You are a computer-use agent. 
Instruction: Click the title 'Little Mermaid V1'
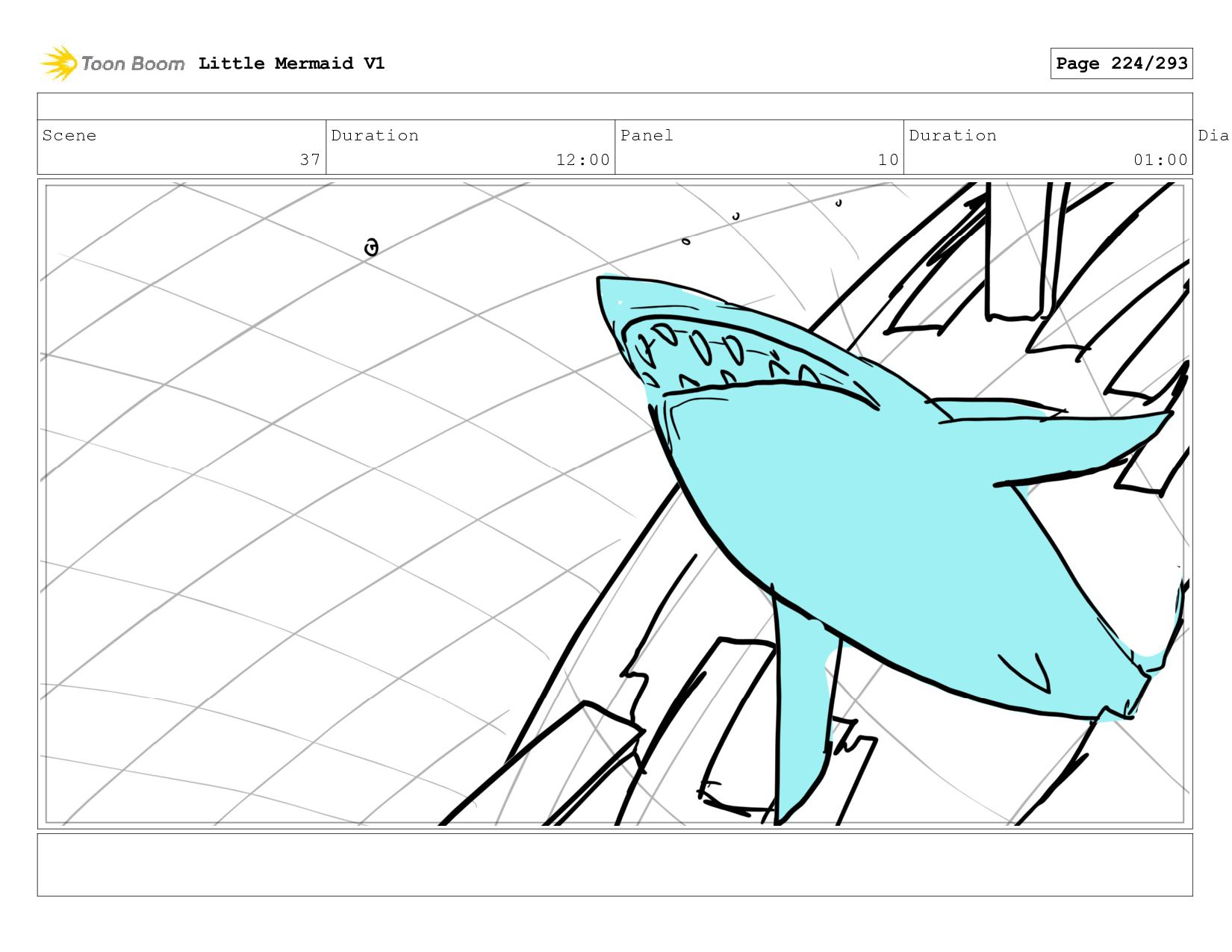click(x=291, y=63)
